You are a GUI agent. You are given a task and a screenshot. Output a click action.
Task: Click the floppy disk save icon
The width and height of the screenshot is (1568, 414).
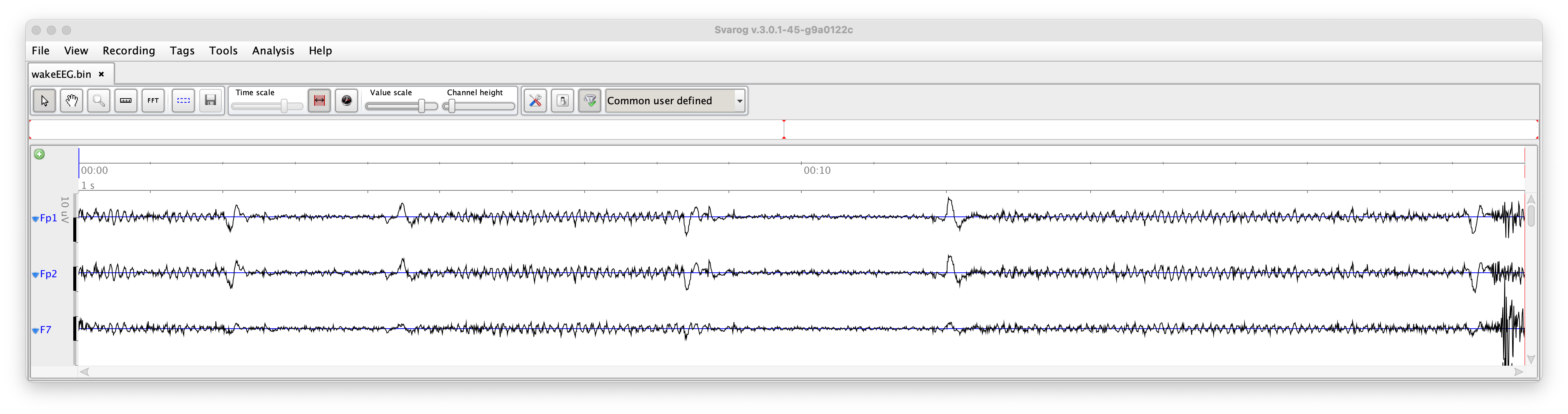211,100
